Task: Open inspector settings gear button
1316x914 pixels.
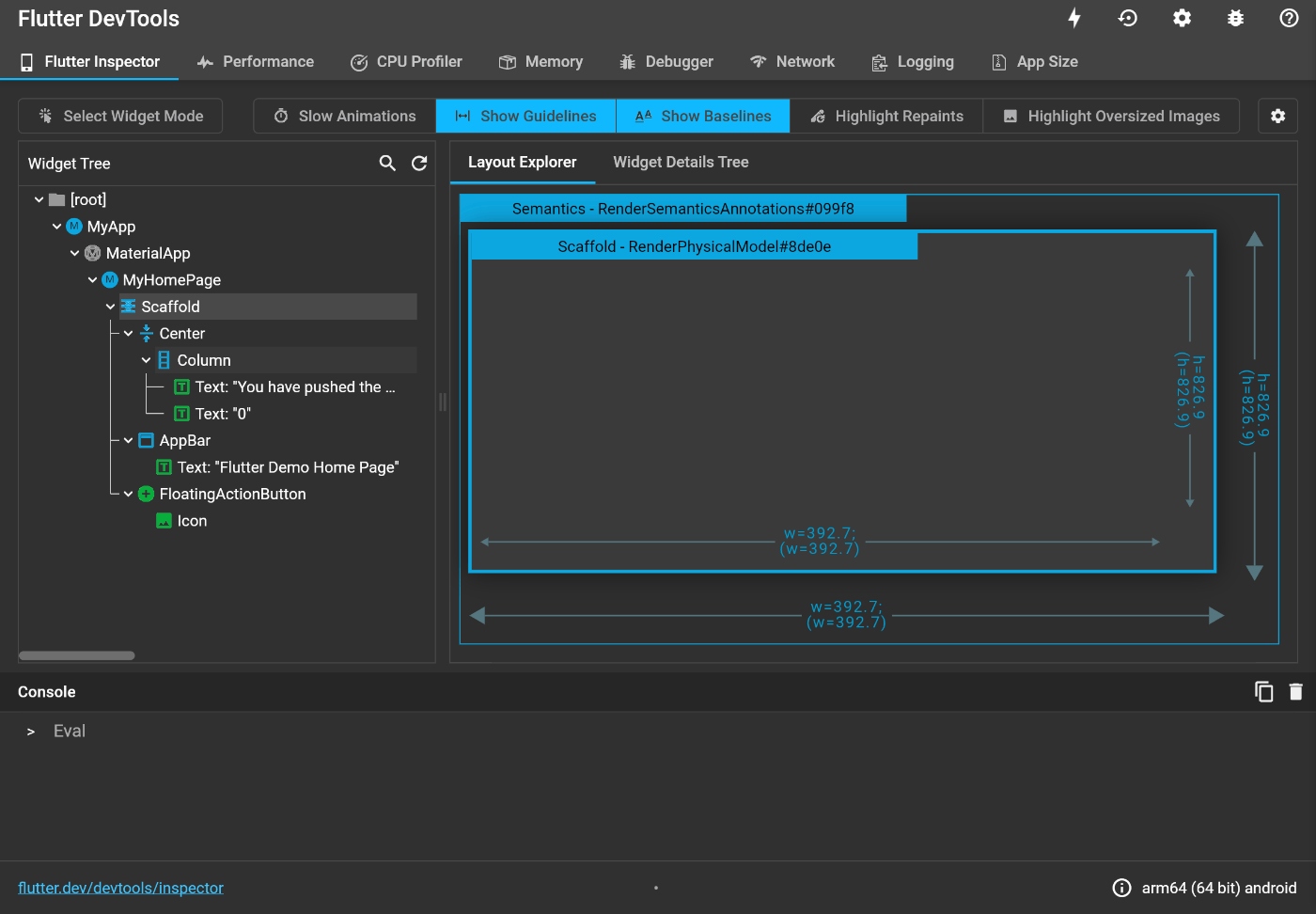Action: coord(1277,116)
